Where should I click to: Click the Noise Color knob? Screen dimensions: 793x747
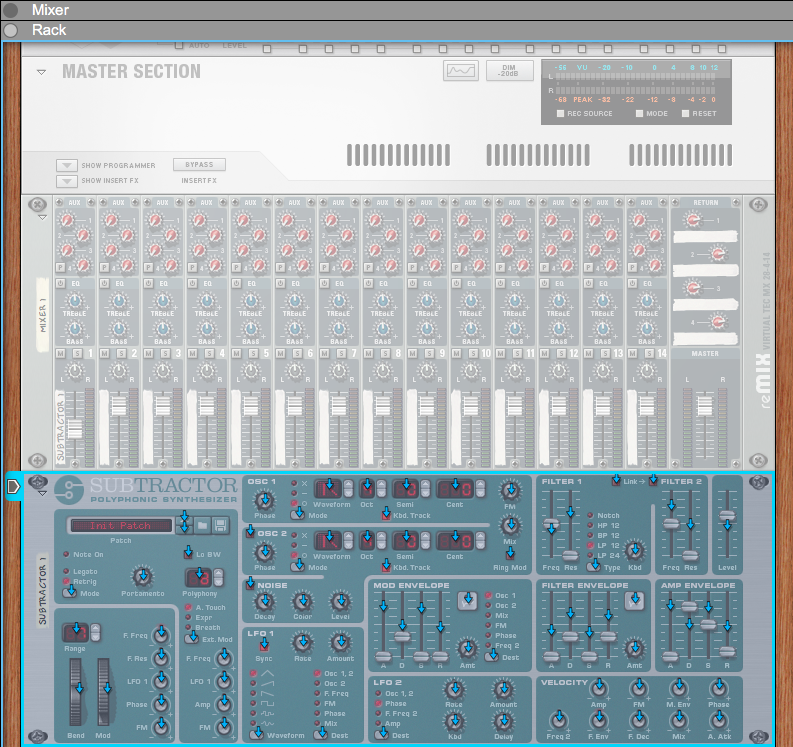pyautogui.click(x=302, y=602)
